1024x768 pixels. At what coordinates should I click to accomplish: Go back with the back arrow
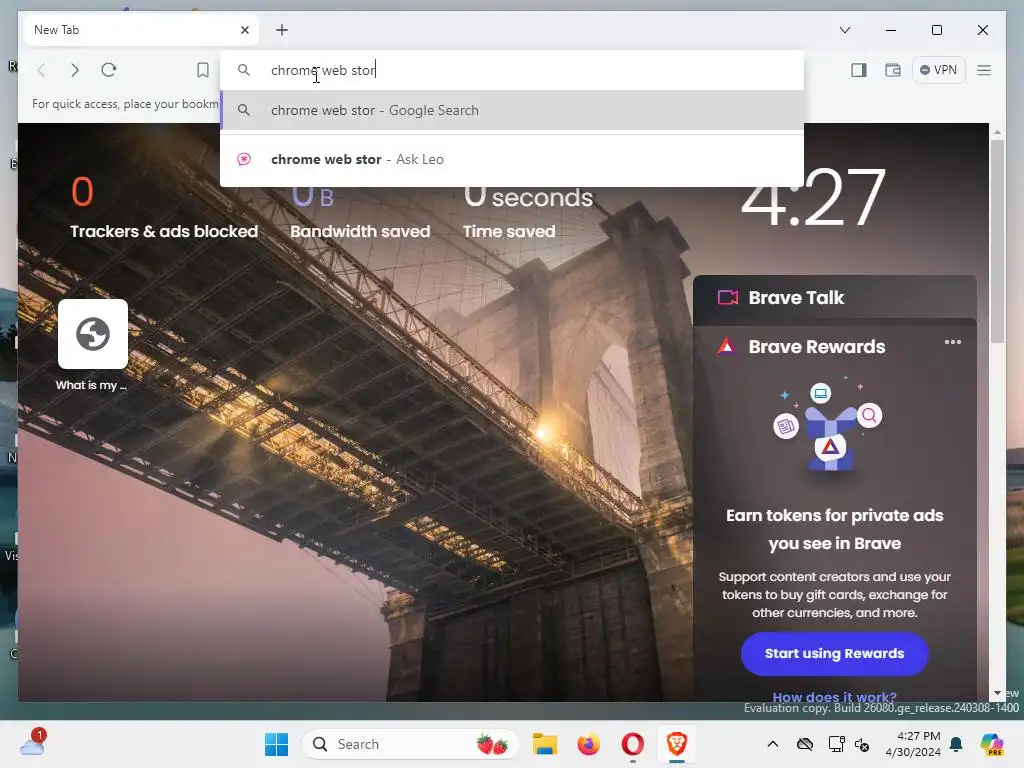tap(41, 70)
